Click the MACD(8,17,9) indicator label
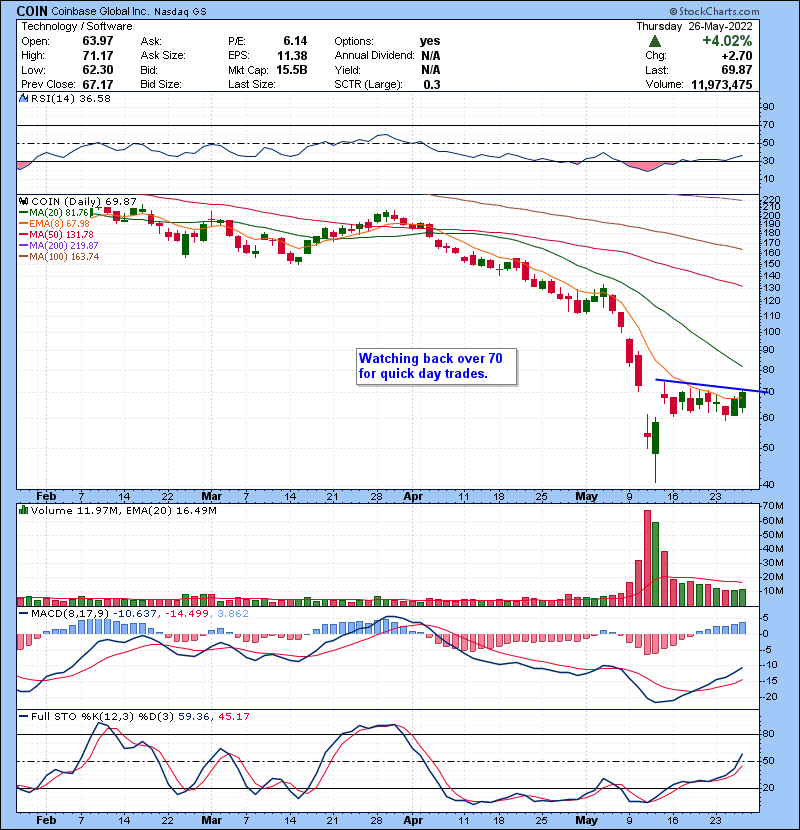This screenshot has width=800, height=830. point(71,614)
